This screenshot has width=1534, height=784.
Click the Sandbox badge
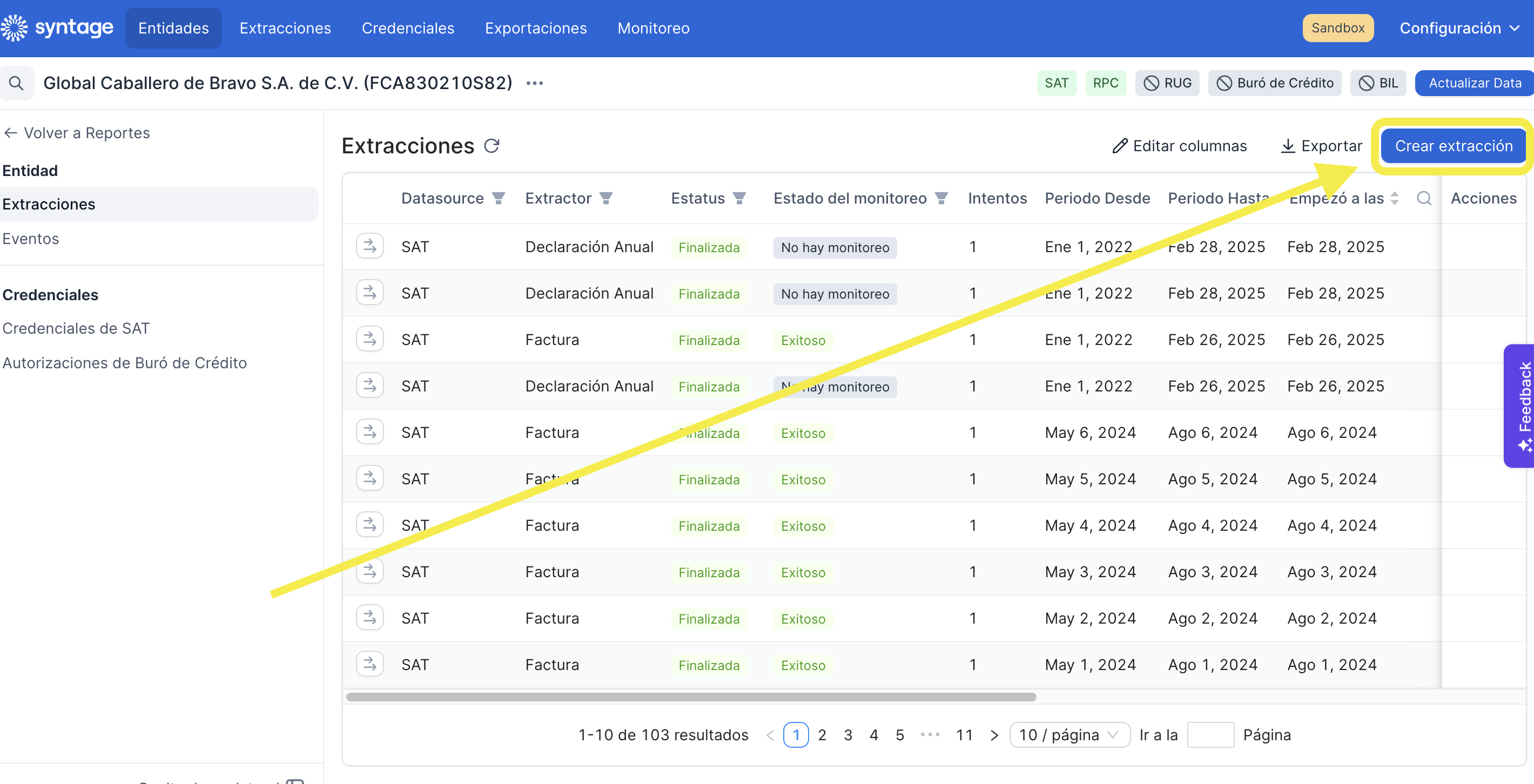pyautogui.click(x=1337, y=28)
